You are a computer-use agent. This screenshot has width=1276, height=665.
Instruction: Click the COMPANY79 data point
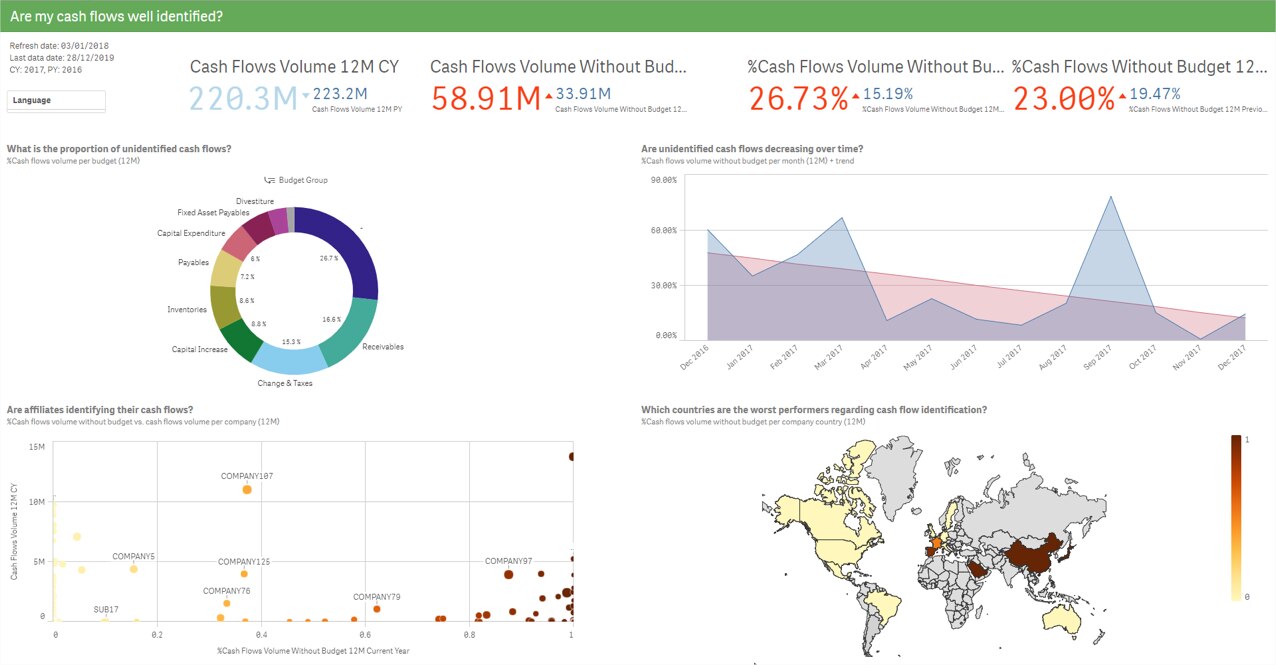tap(377, 609)
